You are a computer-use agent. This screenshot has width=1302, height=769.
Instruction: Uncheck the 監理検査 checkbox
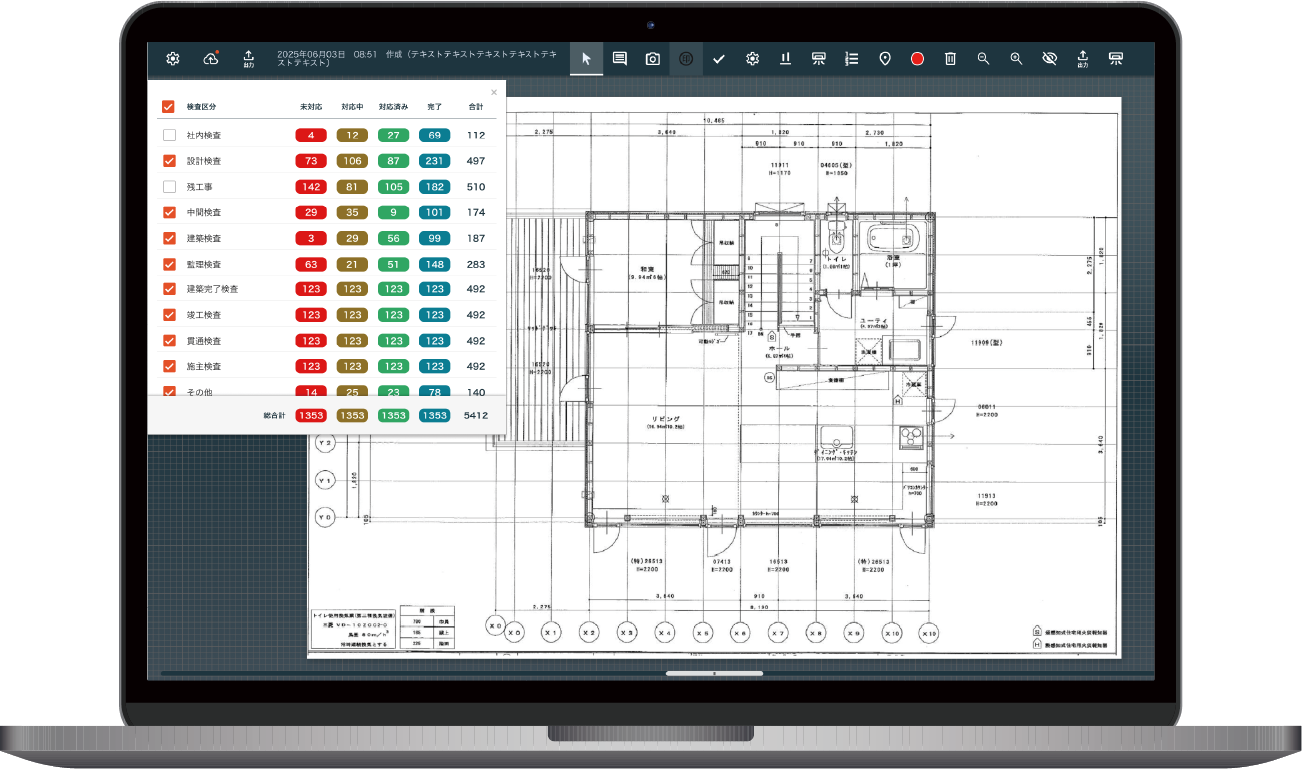click(169, 264)
